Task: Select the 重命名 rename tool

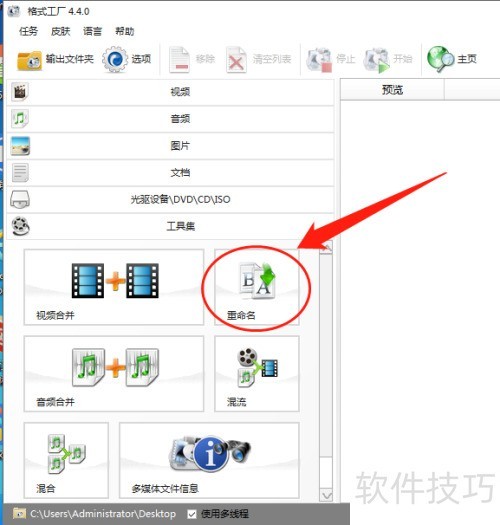Action: click(x=257, y=287)
